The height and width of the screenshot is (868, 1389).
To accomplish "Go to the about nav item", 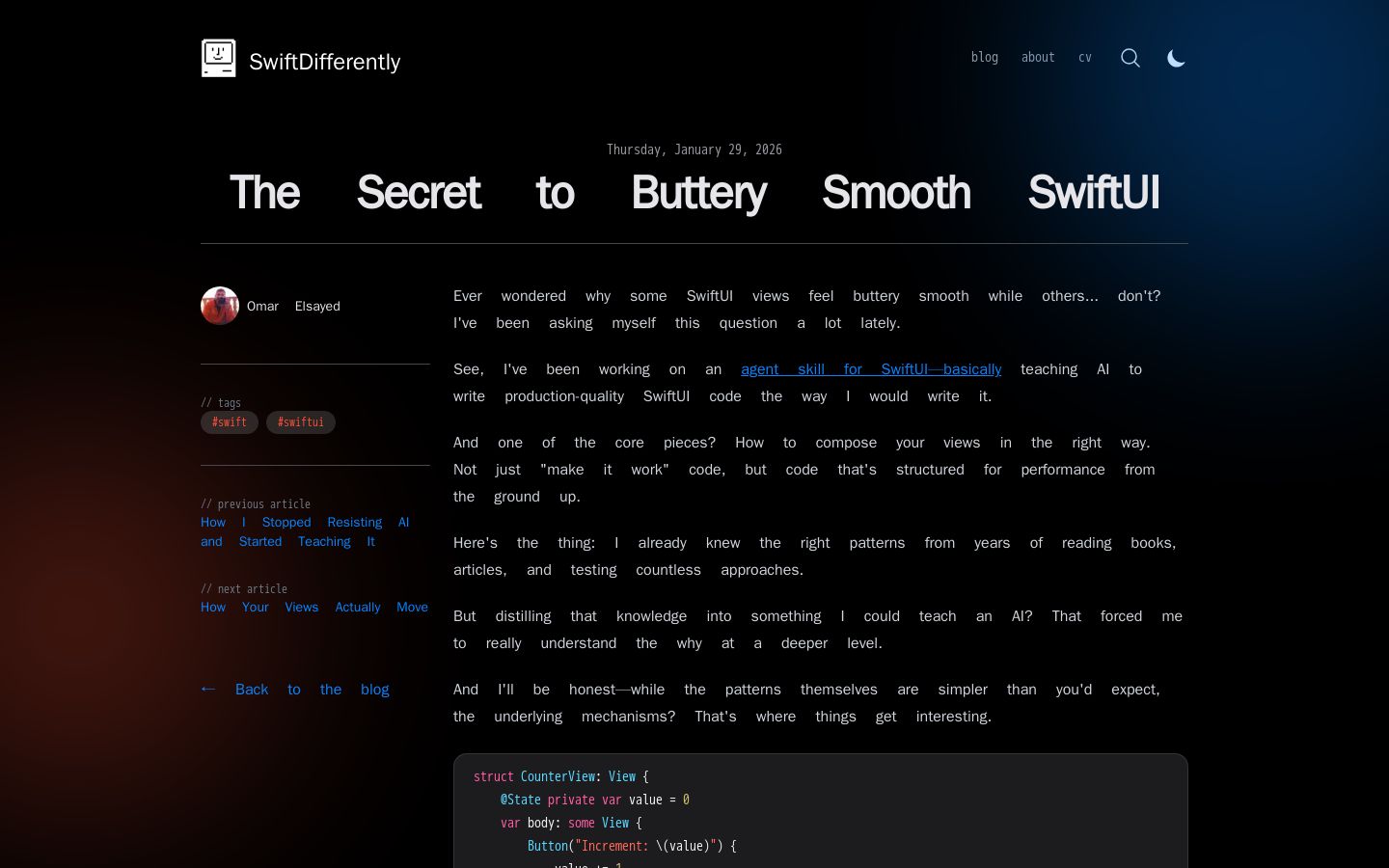I will tap(1038, 57).
